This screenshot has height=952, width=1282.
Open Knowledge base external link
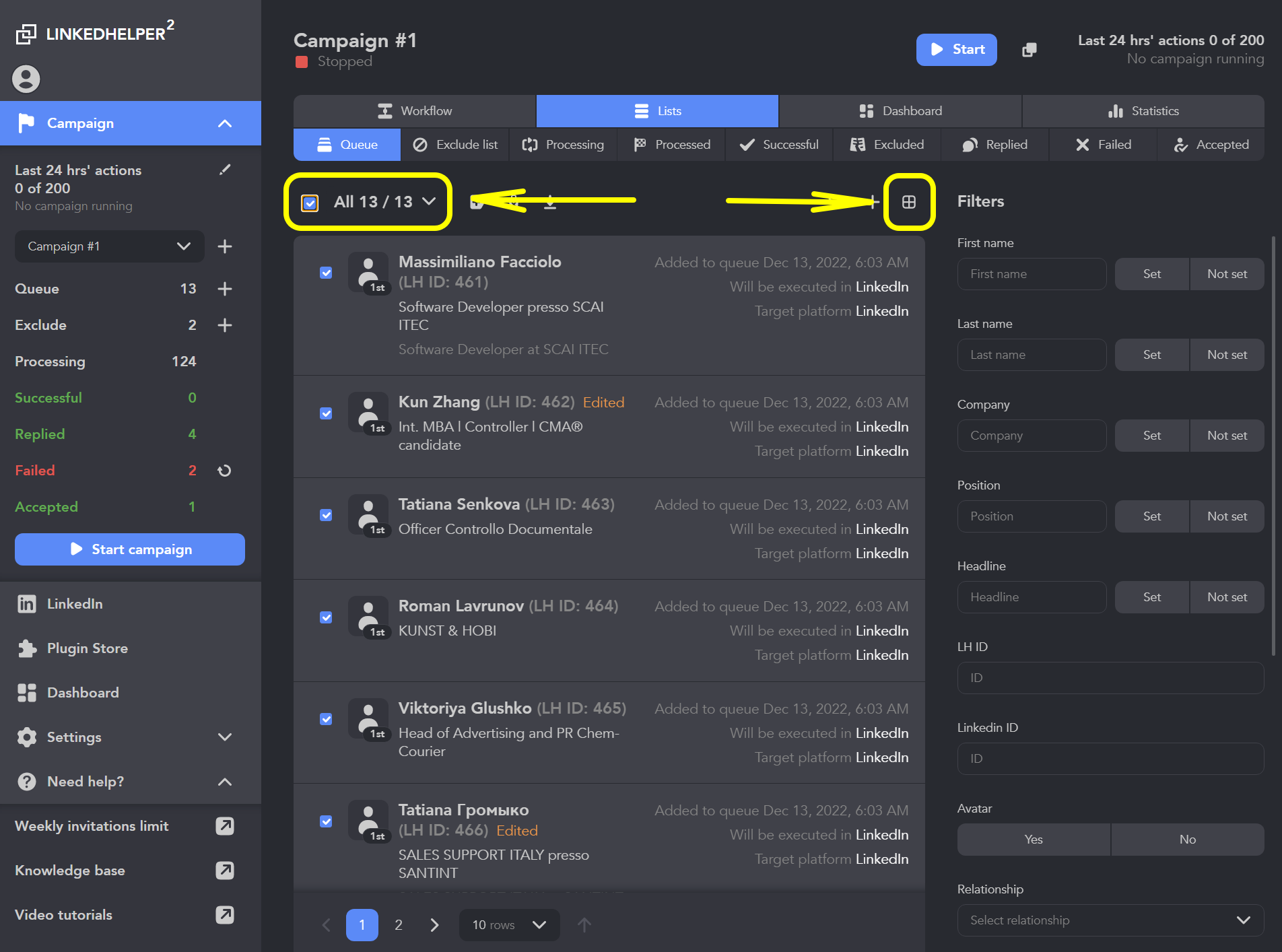click(225, 871)
